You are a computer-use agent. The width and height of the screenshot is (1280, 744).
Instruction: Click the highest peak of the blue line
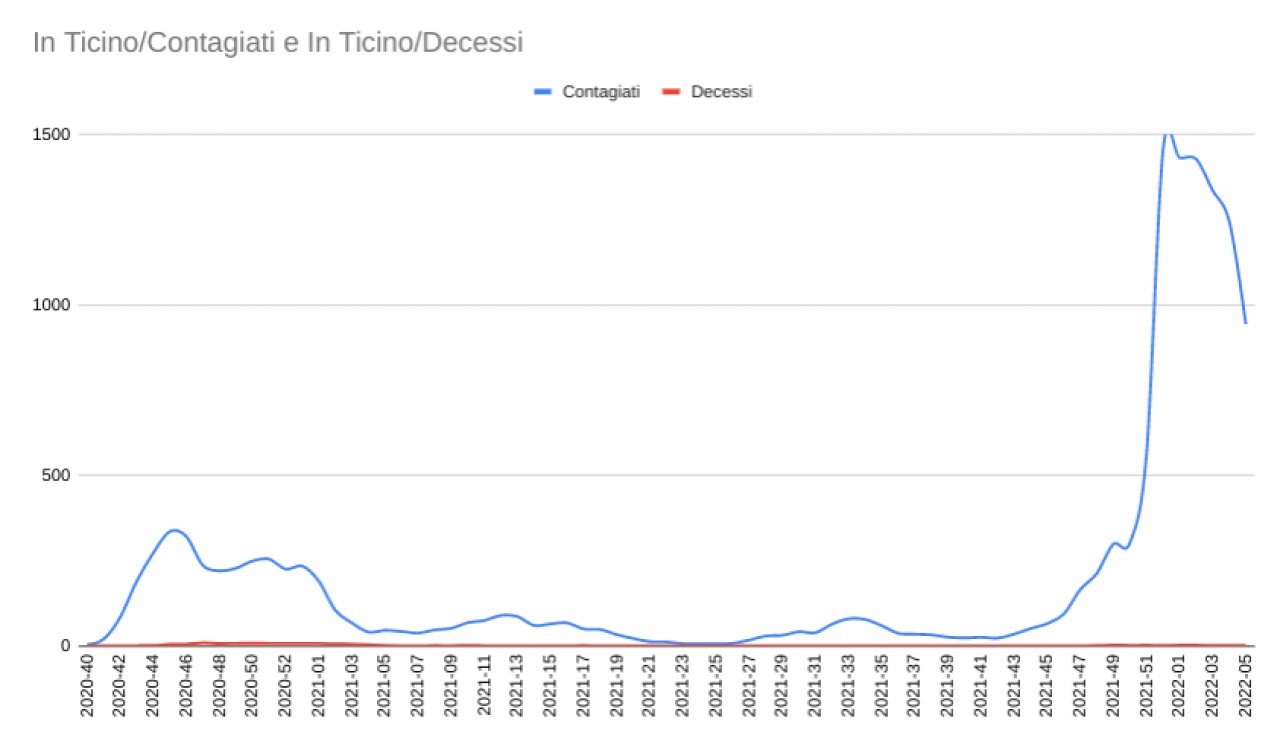1167,132
